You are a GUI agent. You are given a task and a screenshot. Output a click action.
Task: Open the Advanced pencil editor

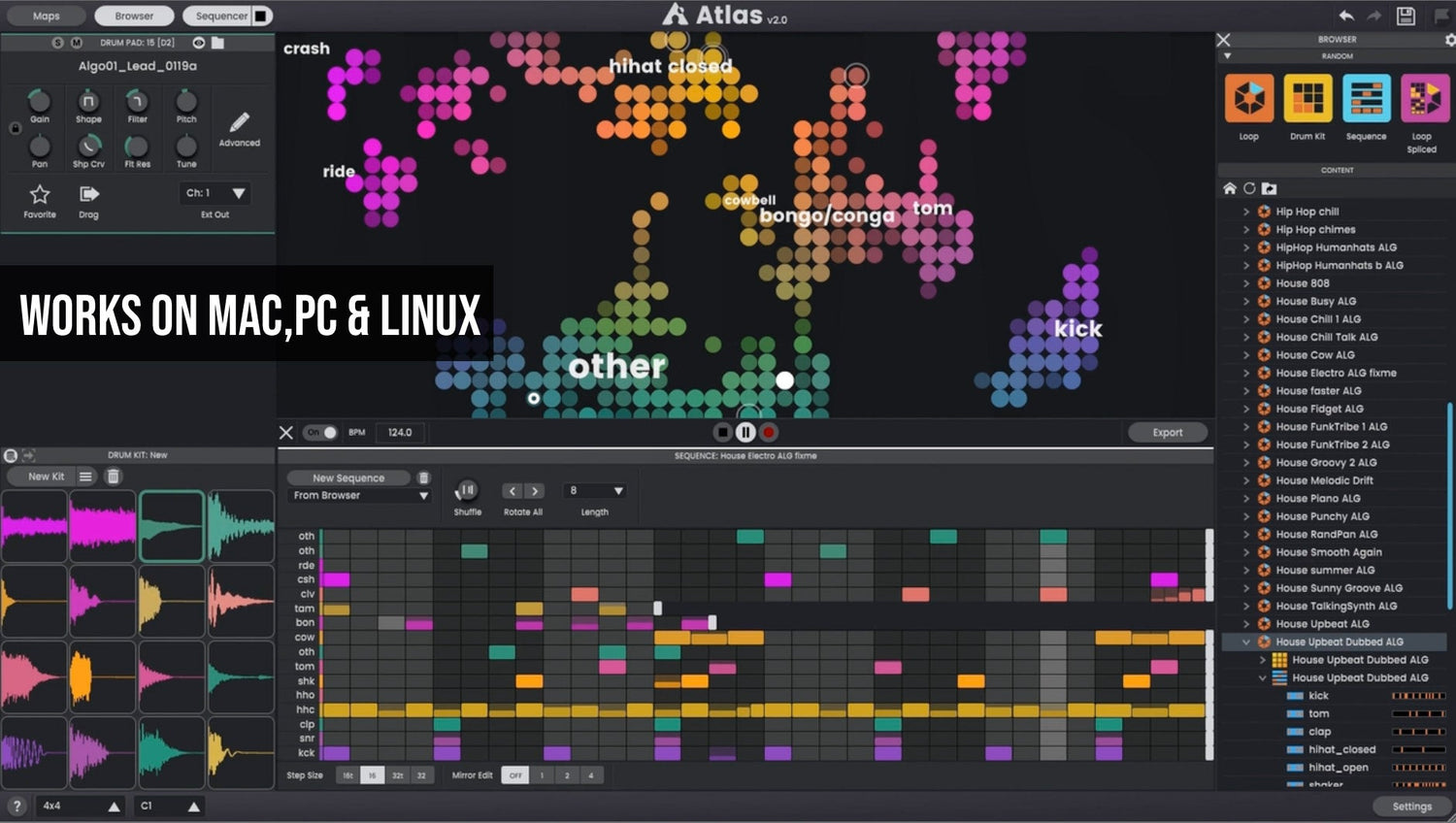pyautogui.click(x=239, y=123)
